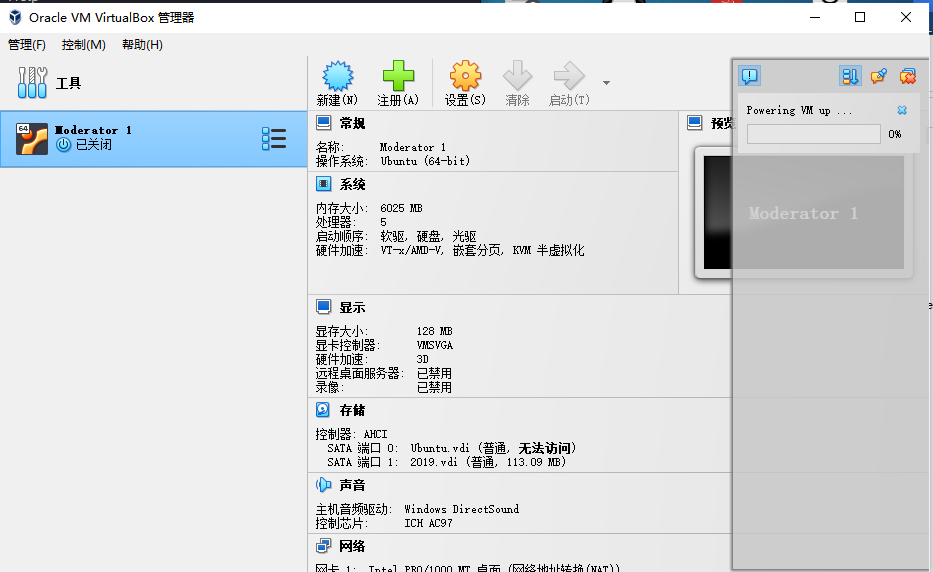
Task: Click the operating system value Ubuntu (64-bit)
Action: (425, 161)
